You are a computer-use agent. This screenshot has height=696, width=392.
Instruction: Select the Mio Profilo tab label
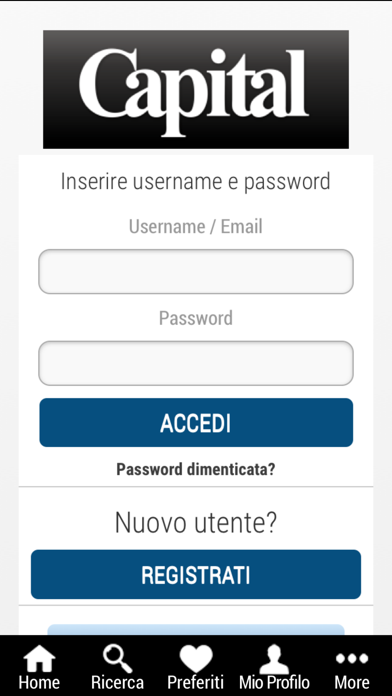click(x=274, y=682)
